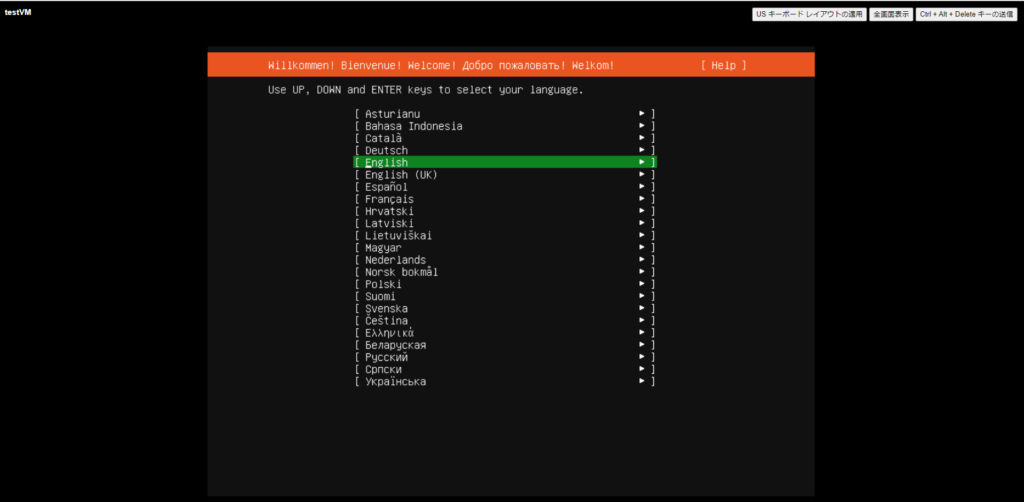Image resolution: width=1024 pixels, height=502 pixels.
Task: Click the arrow beside Polski
Action: click(x=643, y=285)
